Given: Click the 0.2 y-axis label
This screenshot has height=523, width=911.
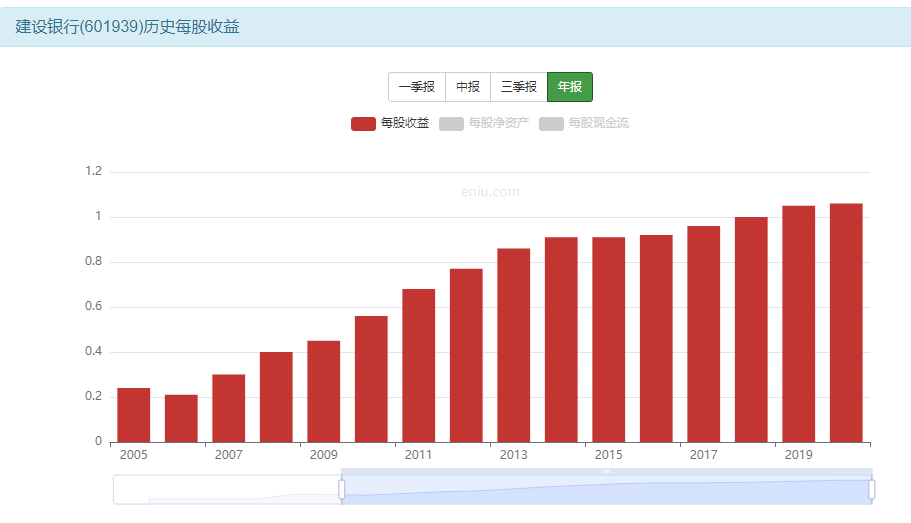Looking at the screenshot, I should click(94, 396).
